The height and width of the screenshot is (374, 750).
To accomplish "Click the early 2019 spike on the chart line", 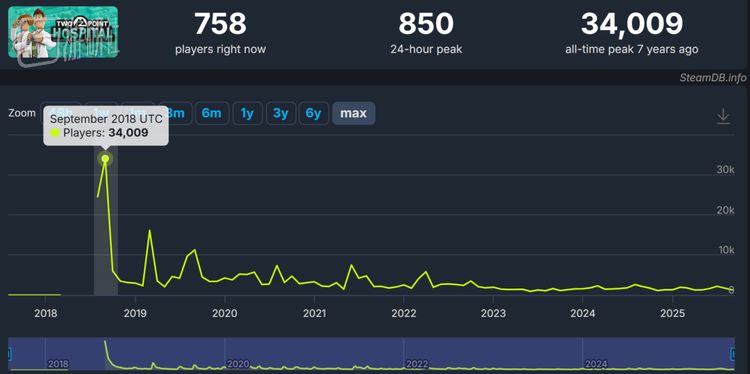I will click(x=150, y=231).
